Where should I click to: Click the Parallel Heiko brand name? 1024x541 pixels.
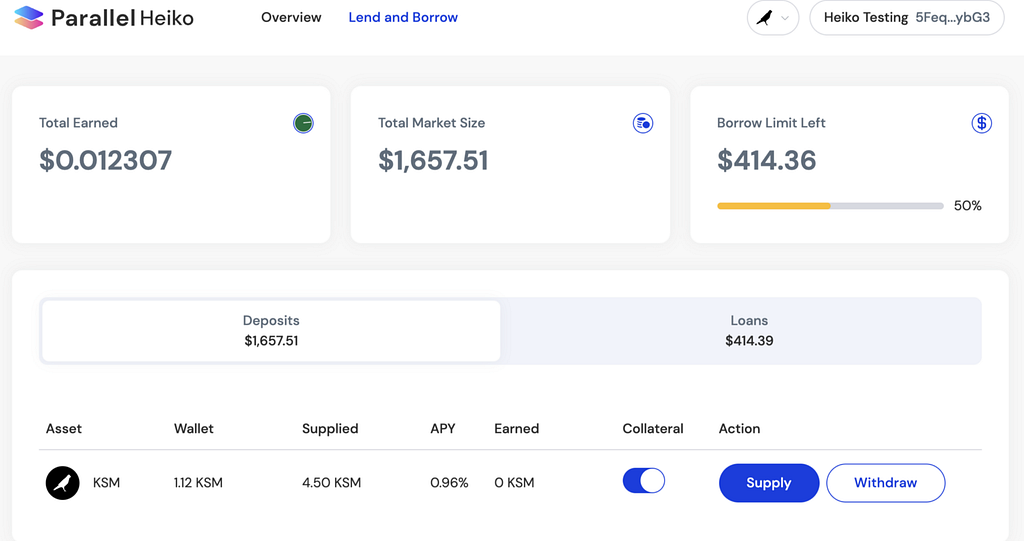pos(122,18)
